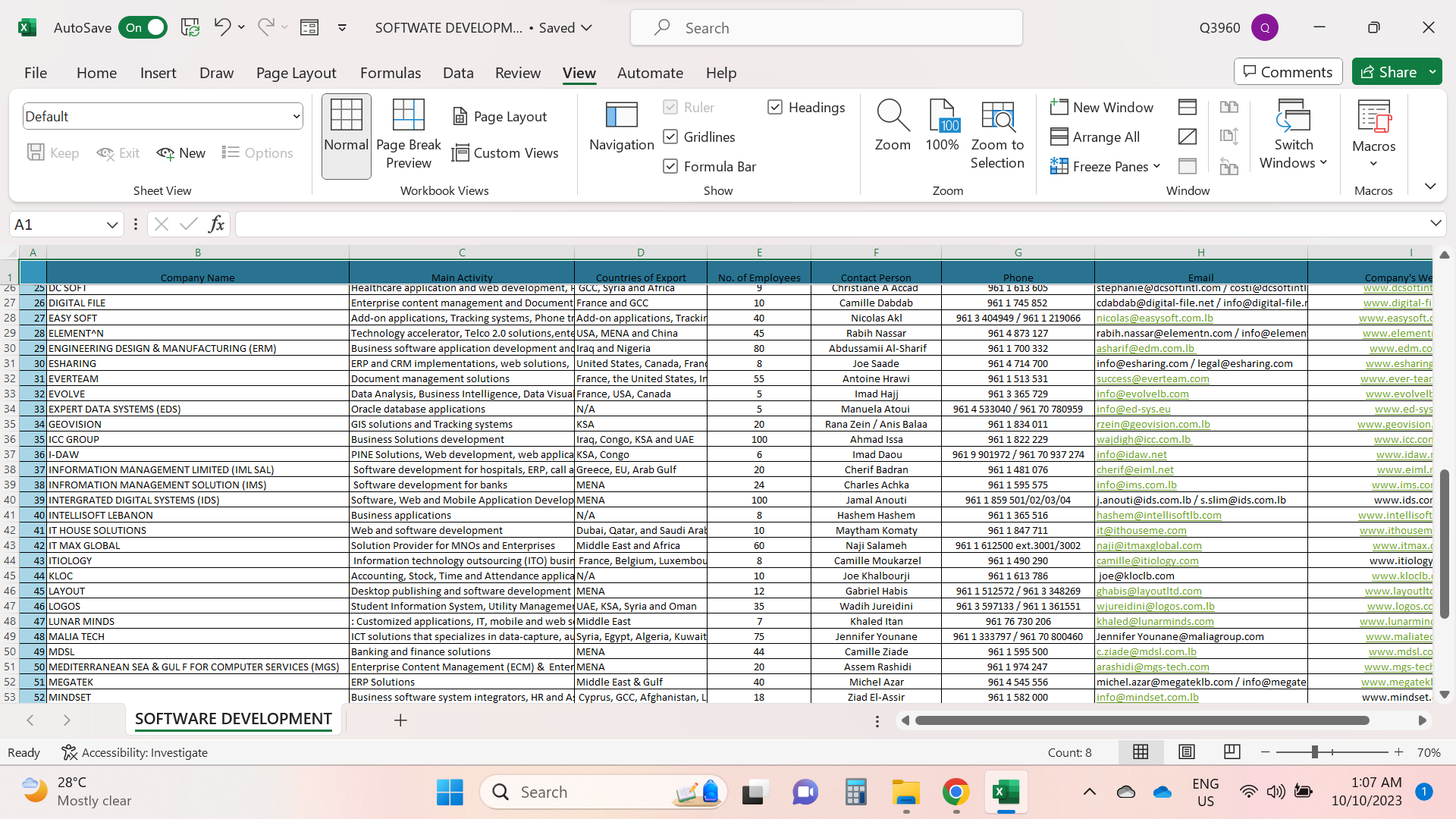Open the info@evolvelb.com email link

[x=1142, y=394]
